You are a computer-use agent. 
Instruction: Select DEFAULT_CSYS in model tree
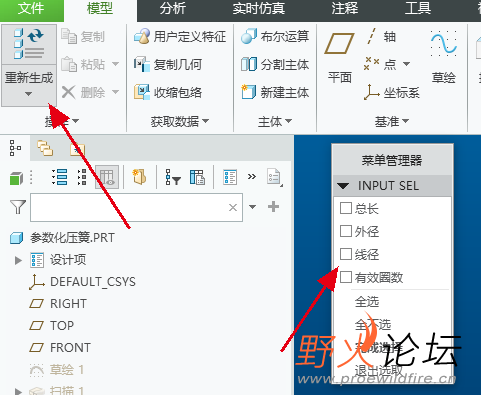tap(82, 282)
